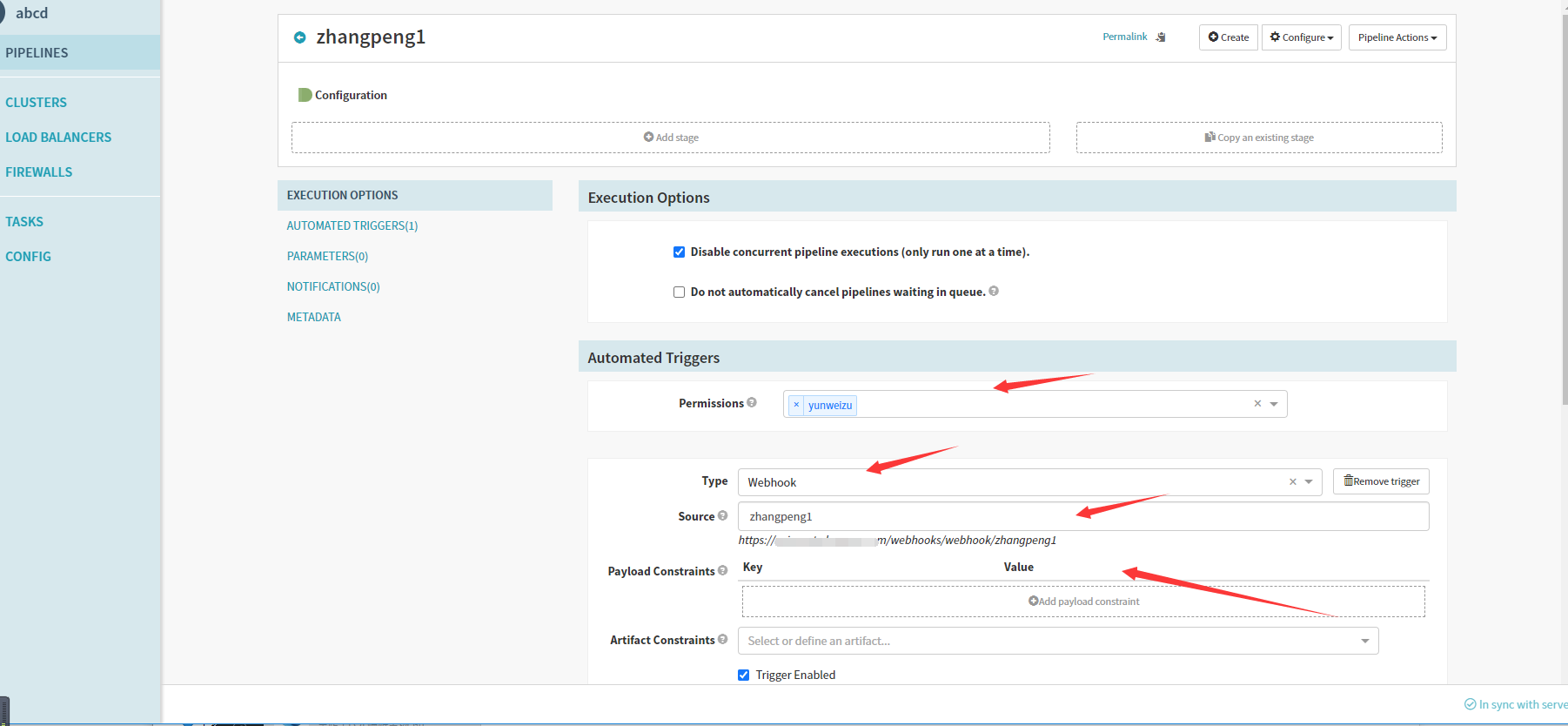Screen dimensions: 1568x726
Task: Click Copy an existing stage
Action: click(1259, 138)
